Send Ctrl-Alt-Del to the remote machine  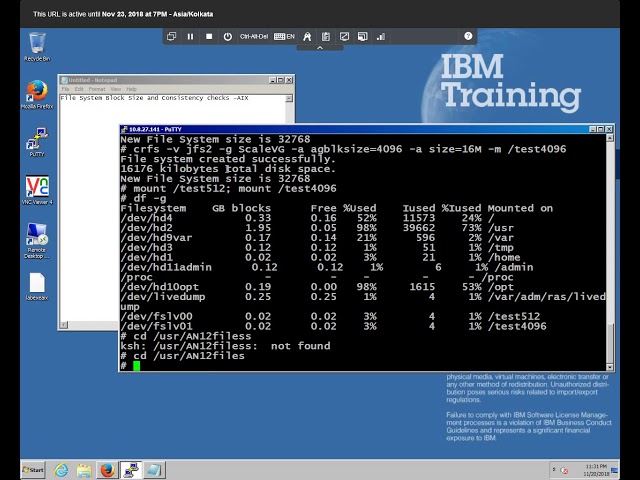point(254,37)
